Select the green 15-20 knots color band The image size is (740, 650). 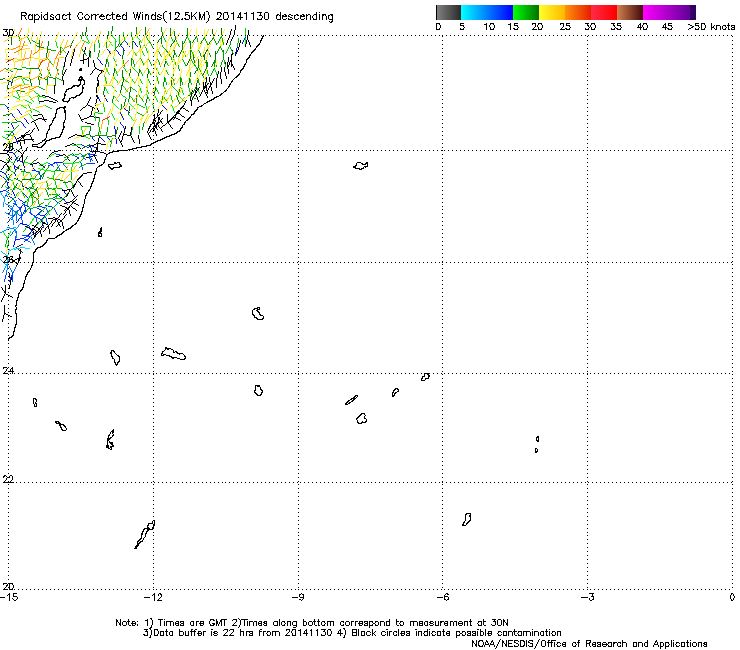(526, 12)
